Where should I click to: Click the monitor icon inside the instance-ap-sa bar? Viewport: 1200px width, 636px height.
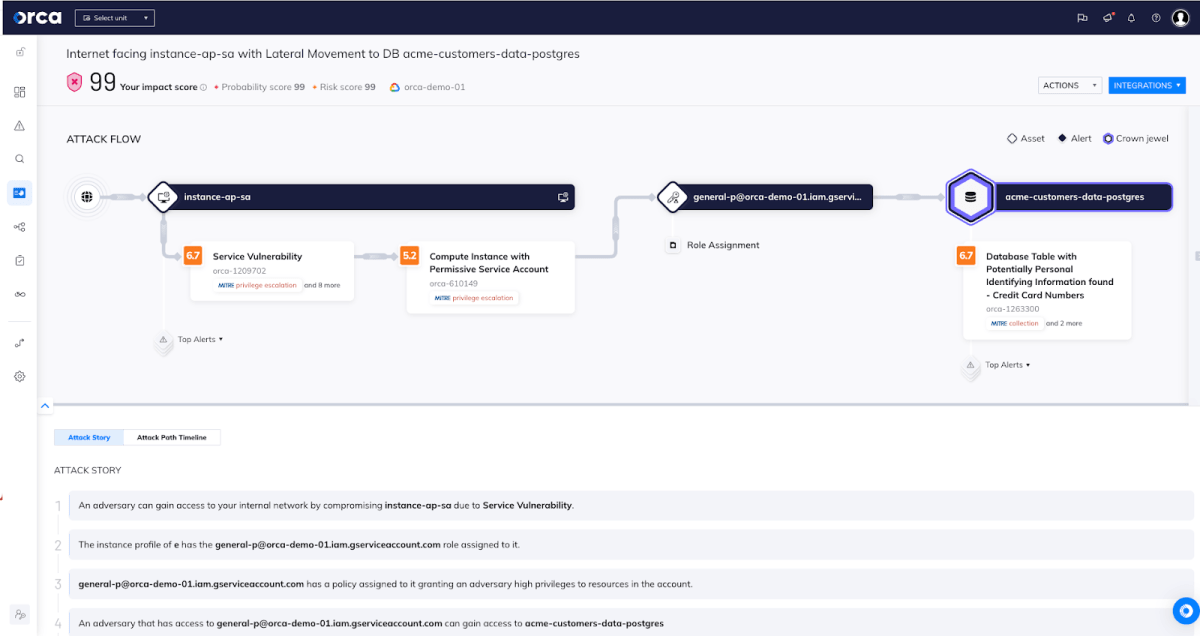pos(563,198)
